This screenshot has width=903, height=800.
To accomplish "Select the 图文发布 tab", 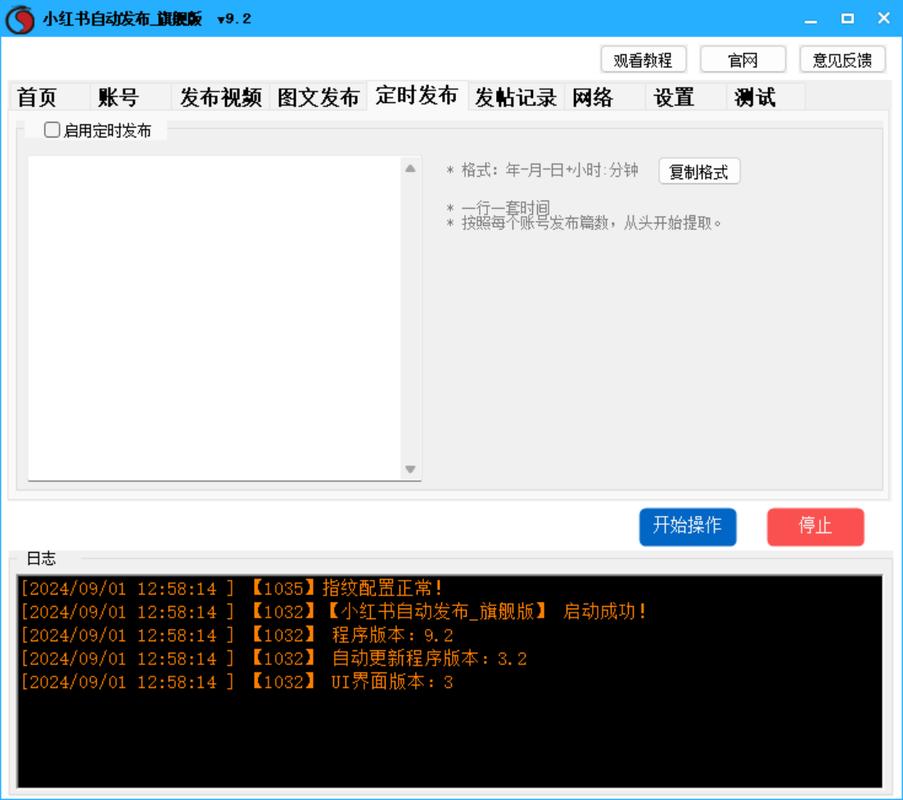I will point(318,97).
